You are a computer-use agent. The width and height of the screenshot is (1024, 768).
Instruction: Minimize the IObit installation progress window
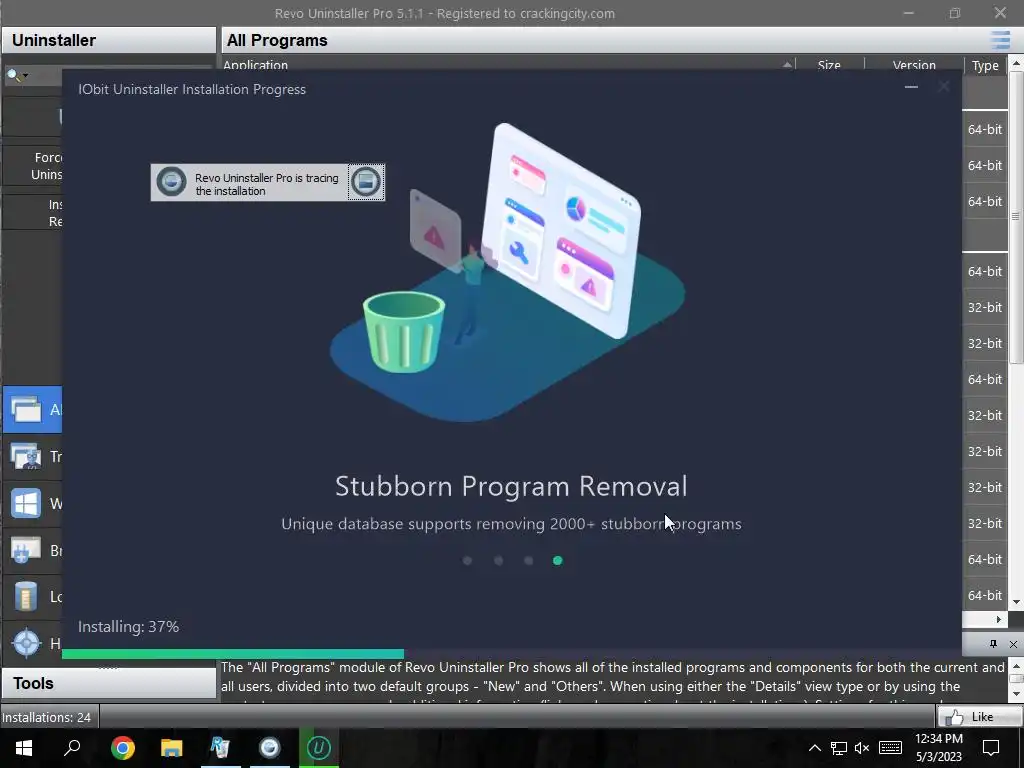point(911,87)
